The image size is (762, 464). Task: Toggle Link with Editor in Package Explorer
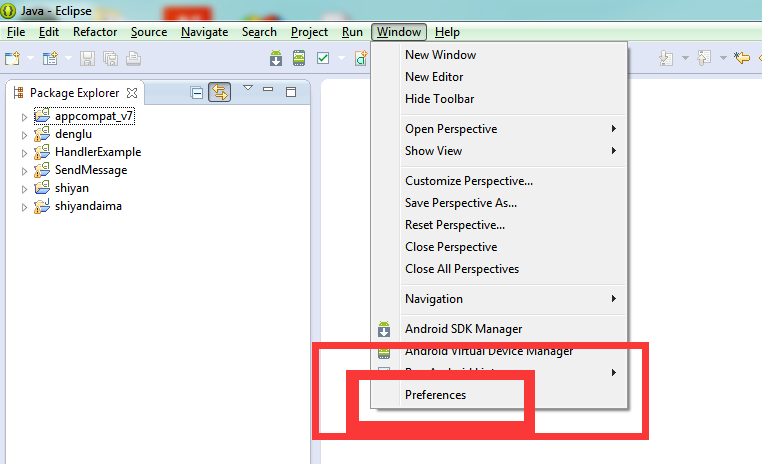coord(220,92)
